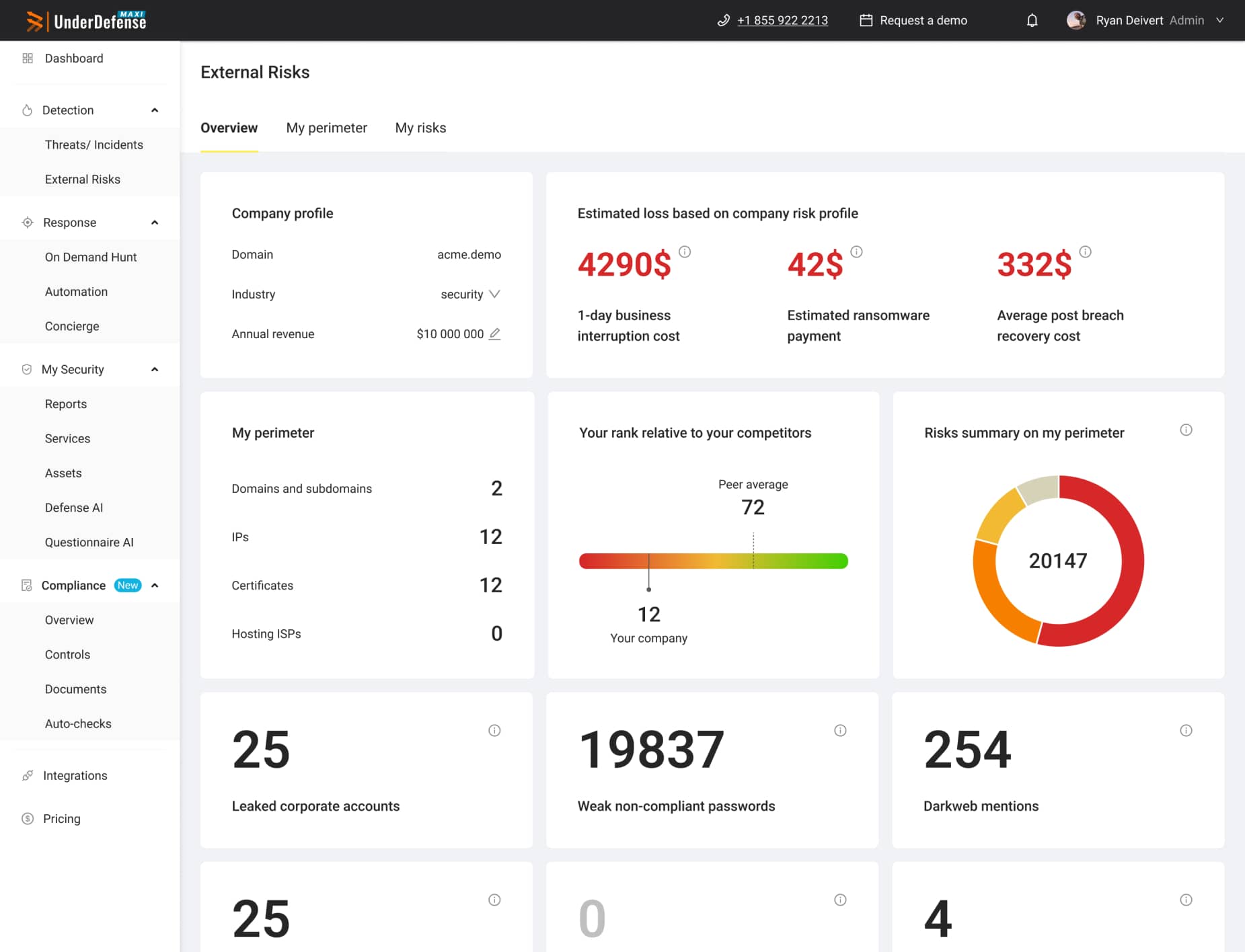This screenshot has width=1245, height=952.
Task: Open info icon on bottom card showing 4
Action: 1186,900
